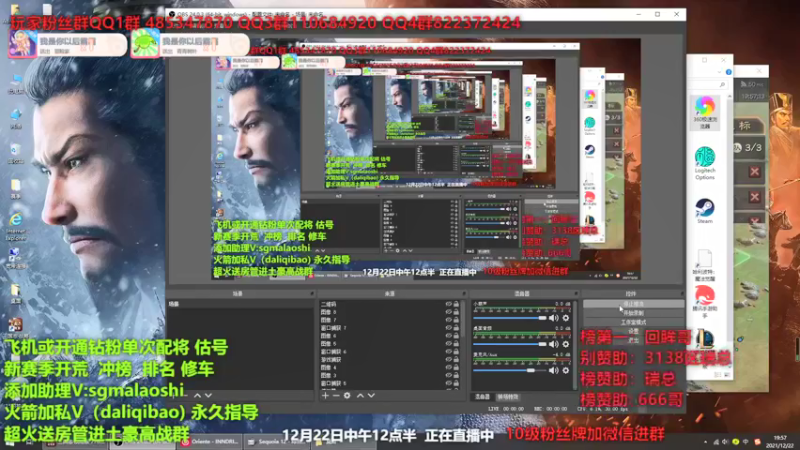Select the 场景 entry in the scenes list

240,304
